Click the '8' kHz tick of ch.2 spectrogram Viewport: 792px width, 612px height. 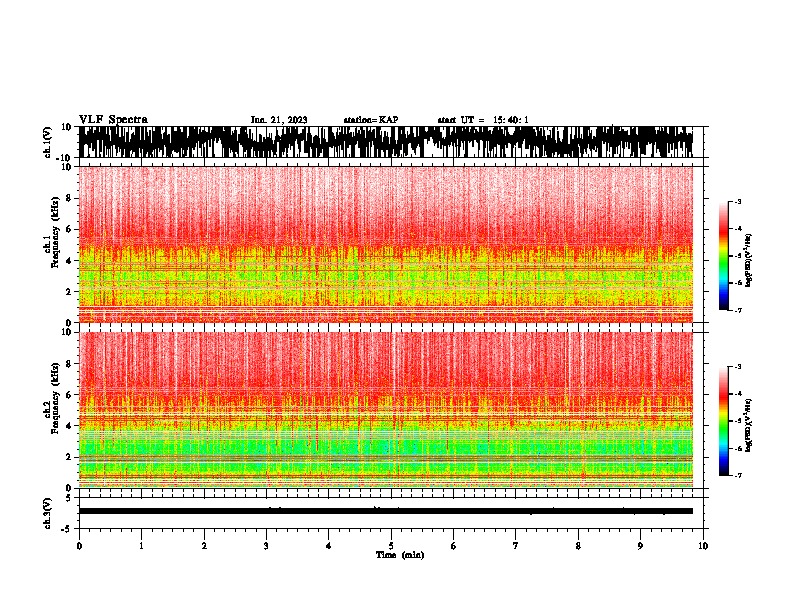pyautogui.click(x=70, y=364)
